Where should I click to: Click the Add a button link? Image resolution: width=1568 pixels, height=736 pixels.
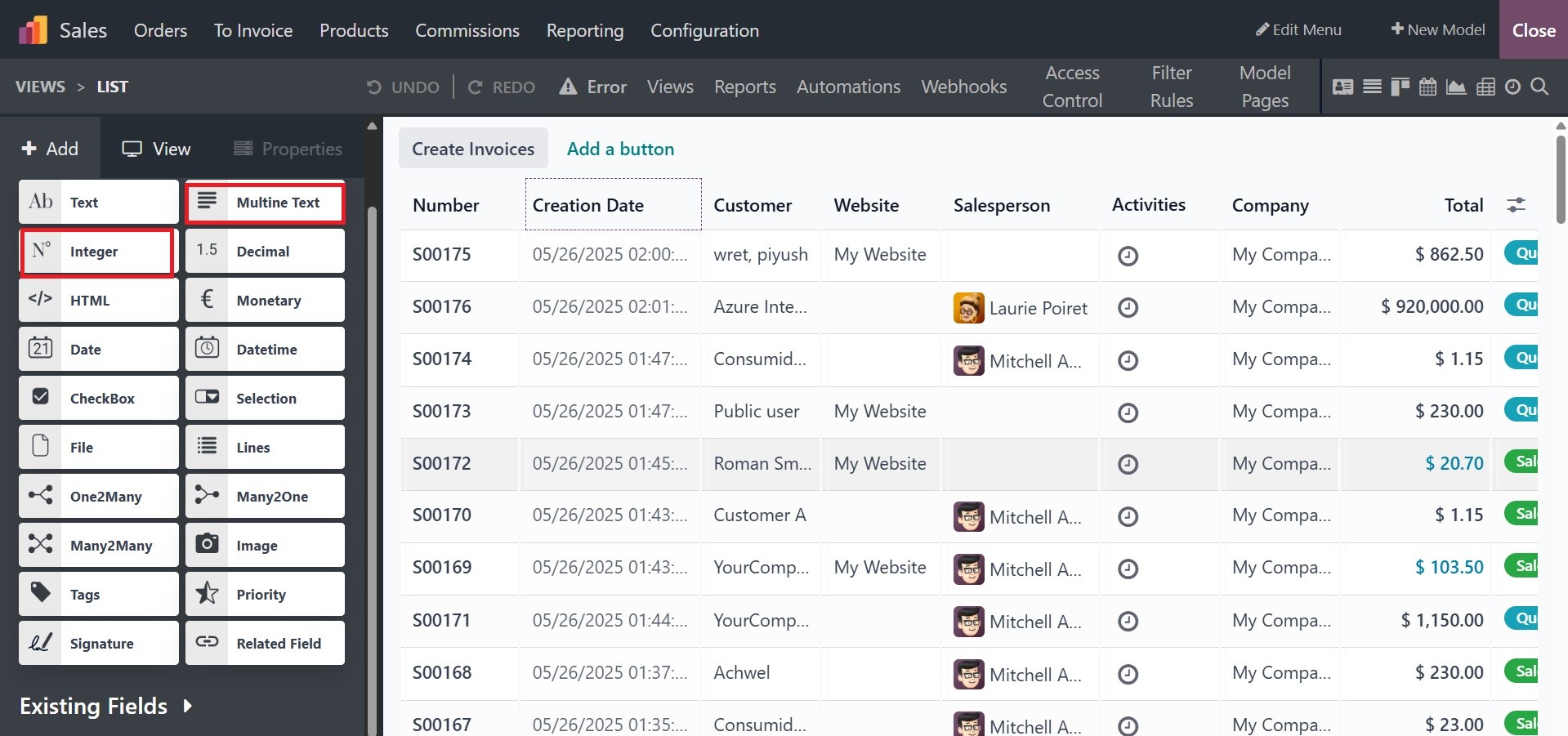620,149
